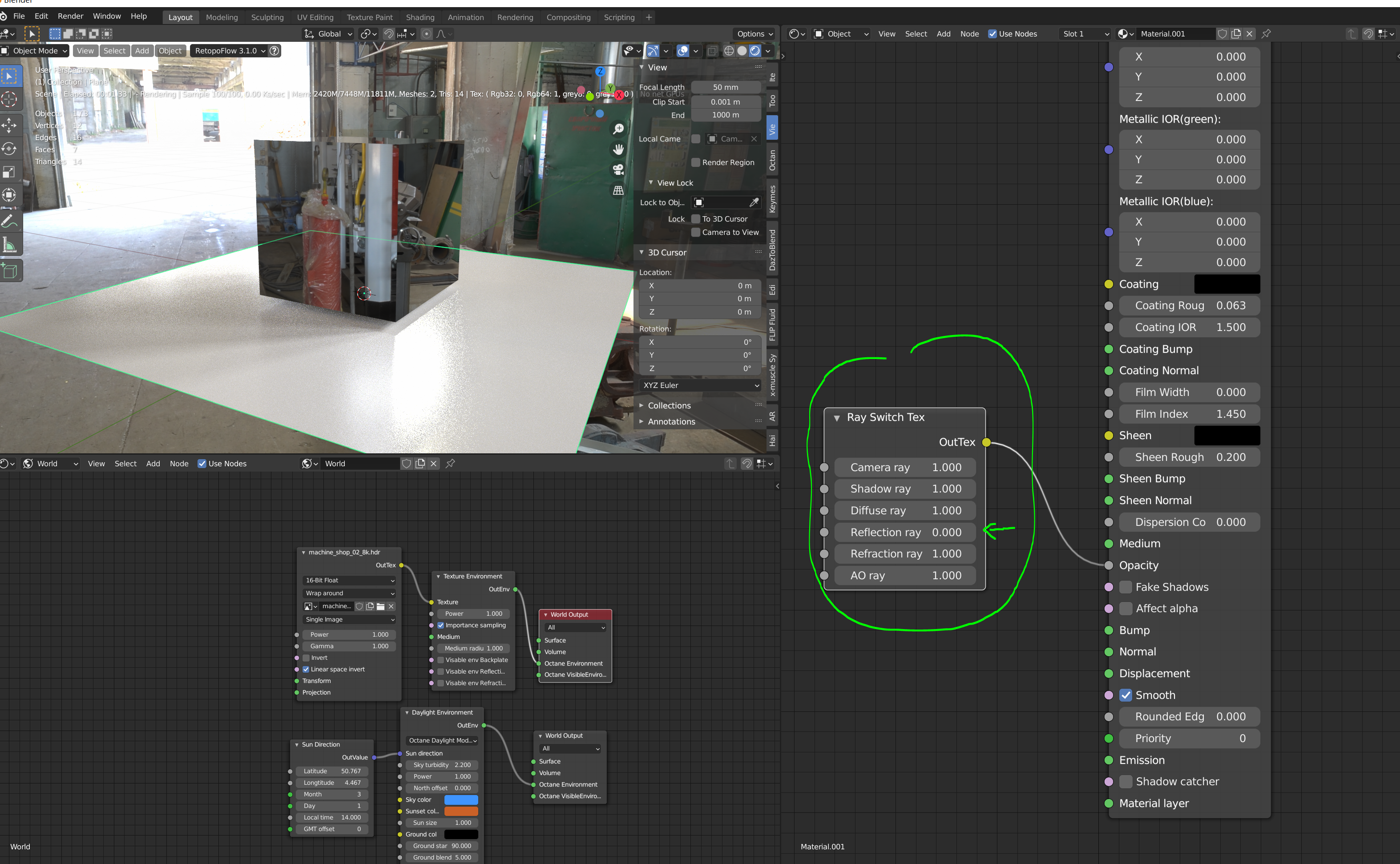
Task: Select the Rotate tool in left toolbar
Action: point(10,148)
